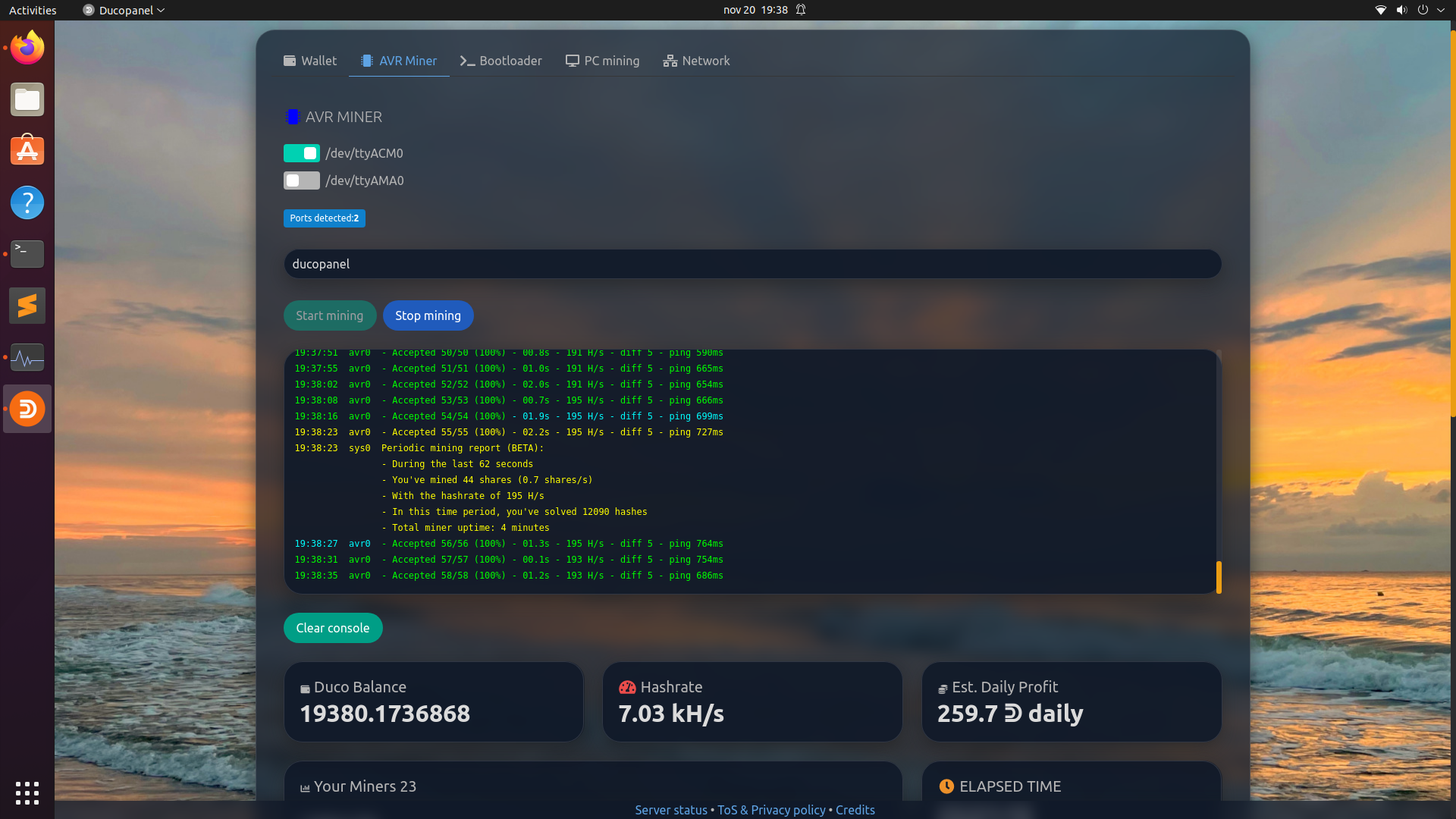This screenshot has height=819, width=1456.
Task: Open Ubuntu Software from the dock
Action: coord(27,151)
